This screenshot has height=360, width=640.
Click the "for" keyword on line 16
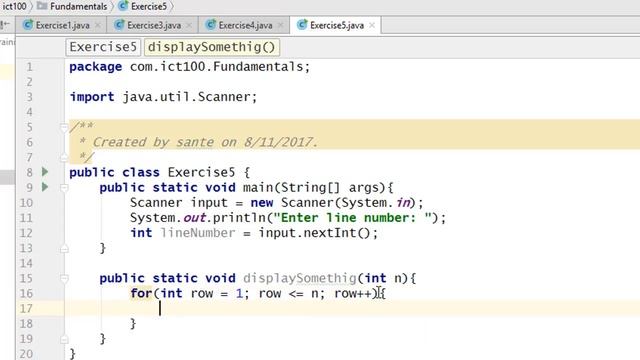(141, 293)
